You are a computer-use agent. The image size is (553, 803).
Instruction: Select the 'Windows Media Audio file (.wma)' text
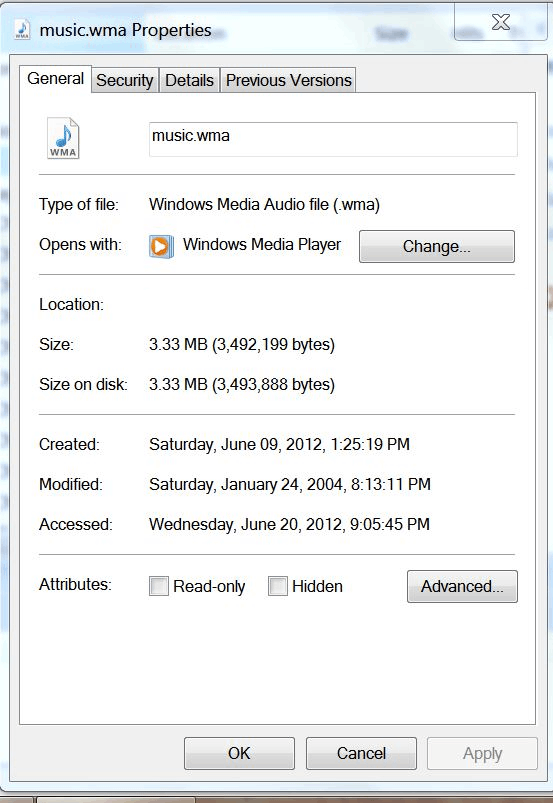coord(264,204)
